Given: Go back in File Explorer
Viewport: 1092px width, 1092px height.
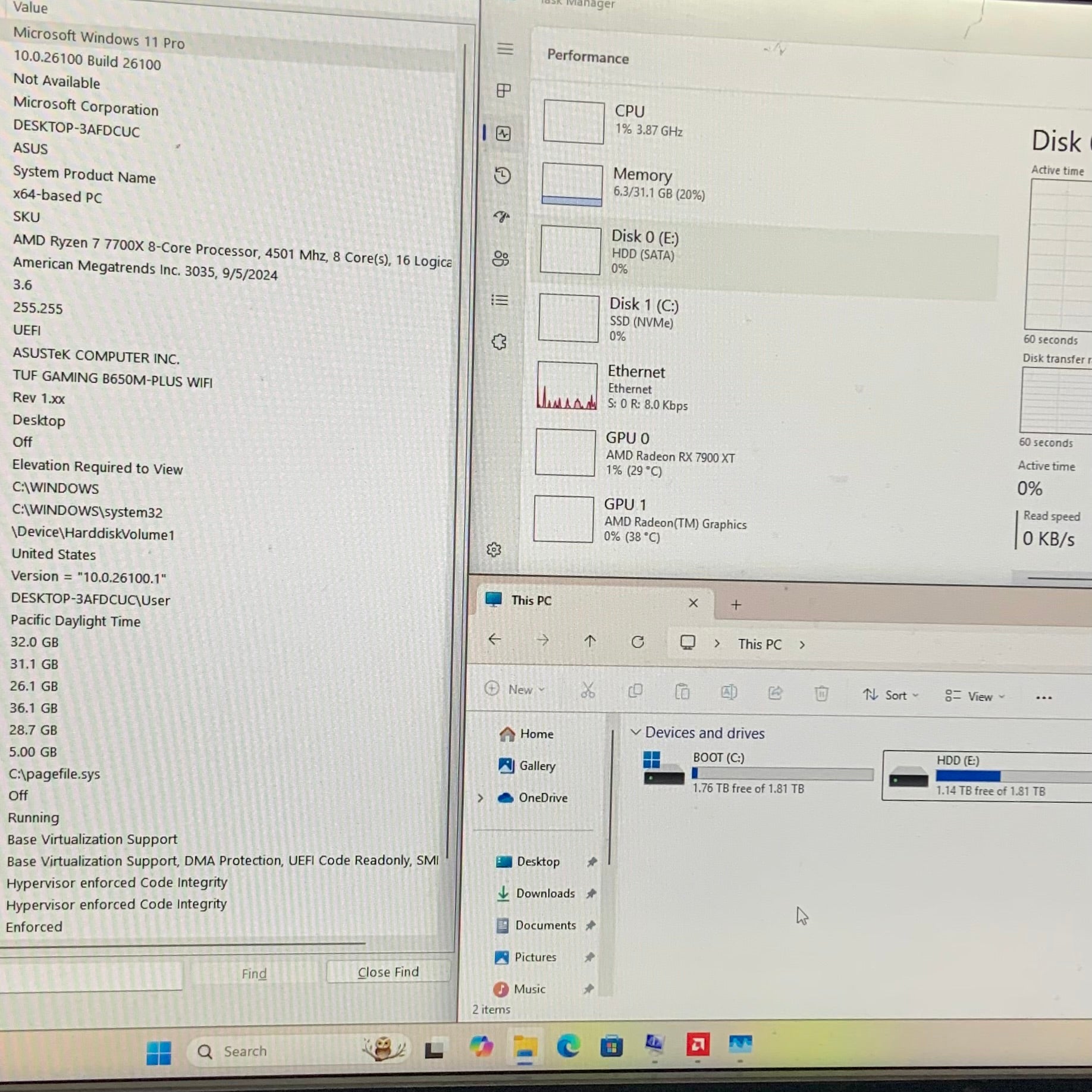Looking at the screenshot, I should [x=495, y=639].
